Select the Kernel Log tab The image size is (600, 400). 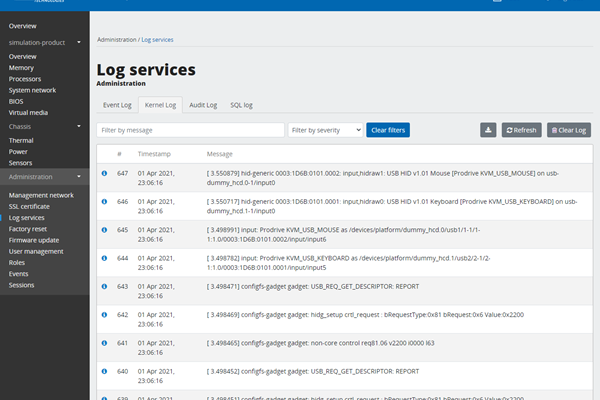coord(160,105)
